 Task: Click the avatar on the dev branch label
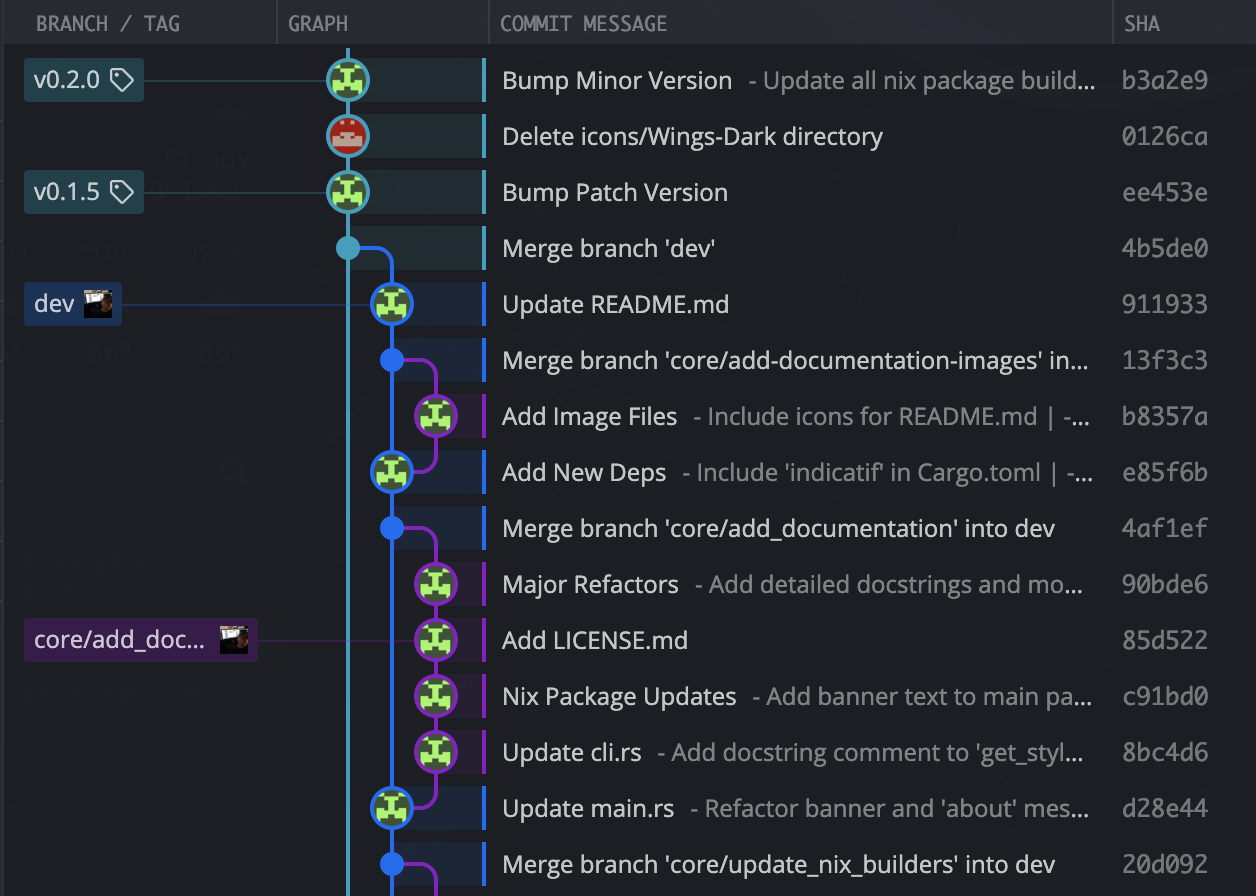(96, 303)
